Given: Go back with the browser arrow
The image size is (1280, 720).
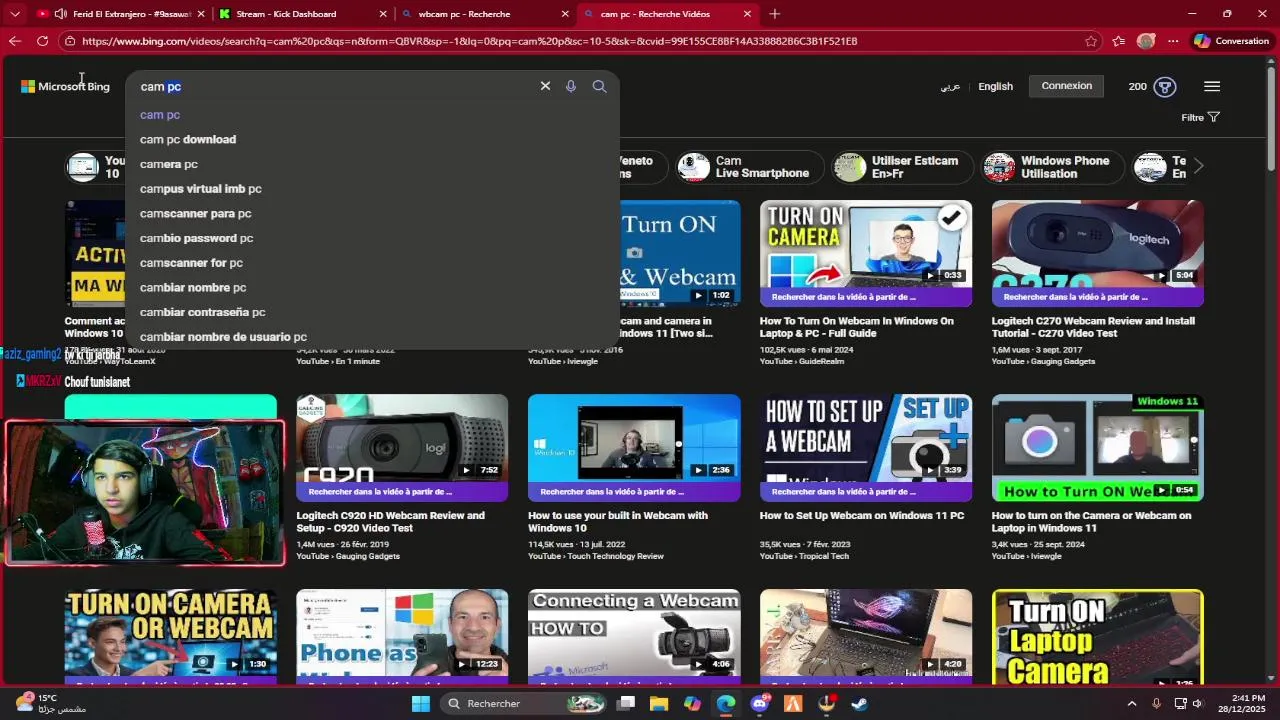Looking at the screenshot, I should [14, 41].
